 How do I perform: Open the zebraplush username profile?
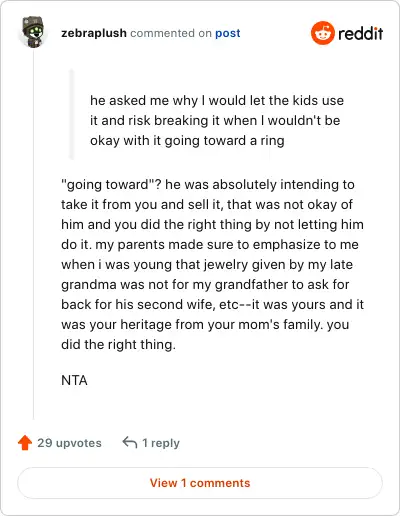94,33
